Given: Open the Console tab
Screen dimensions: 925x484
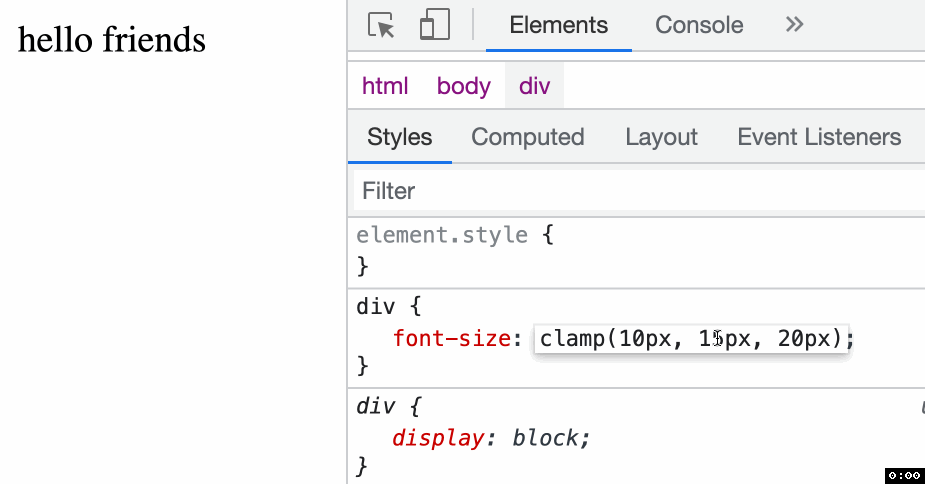Looking at the screenshot, I should [699, 25].
